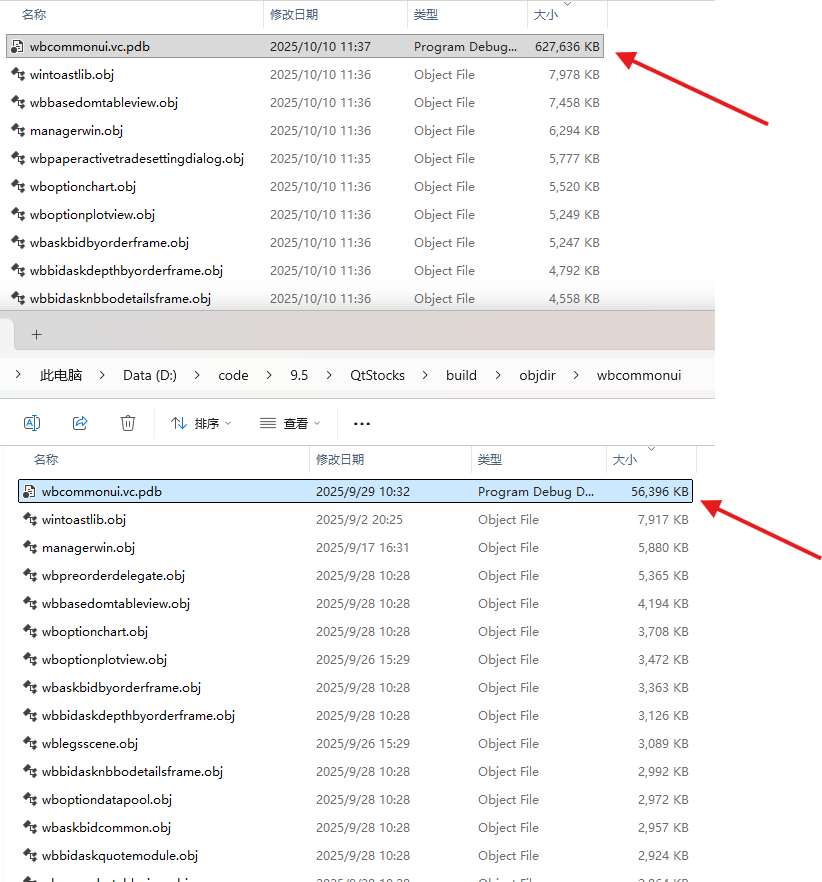This screenshot has height=882, width=822.
Task: Select wboptionchart.obj in the upper file list
Action: [x=83, y=187]
